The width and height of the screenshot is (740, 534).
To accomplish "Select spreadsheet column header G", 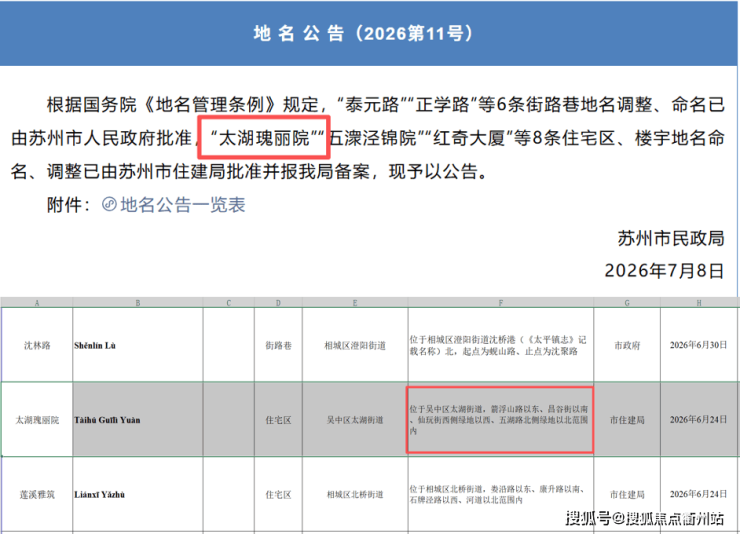I will click(x=627, y=303).
